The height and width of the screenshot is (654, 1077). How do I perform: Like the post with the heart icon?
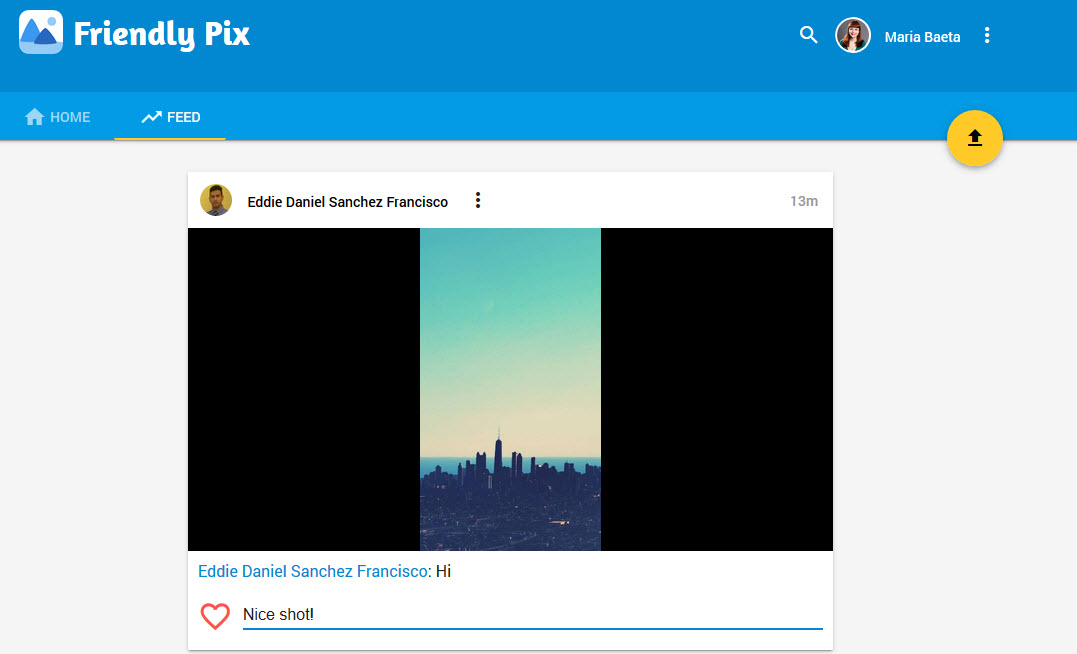[x=215, y=616]
